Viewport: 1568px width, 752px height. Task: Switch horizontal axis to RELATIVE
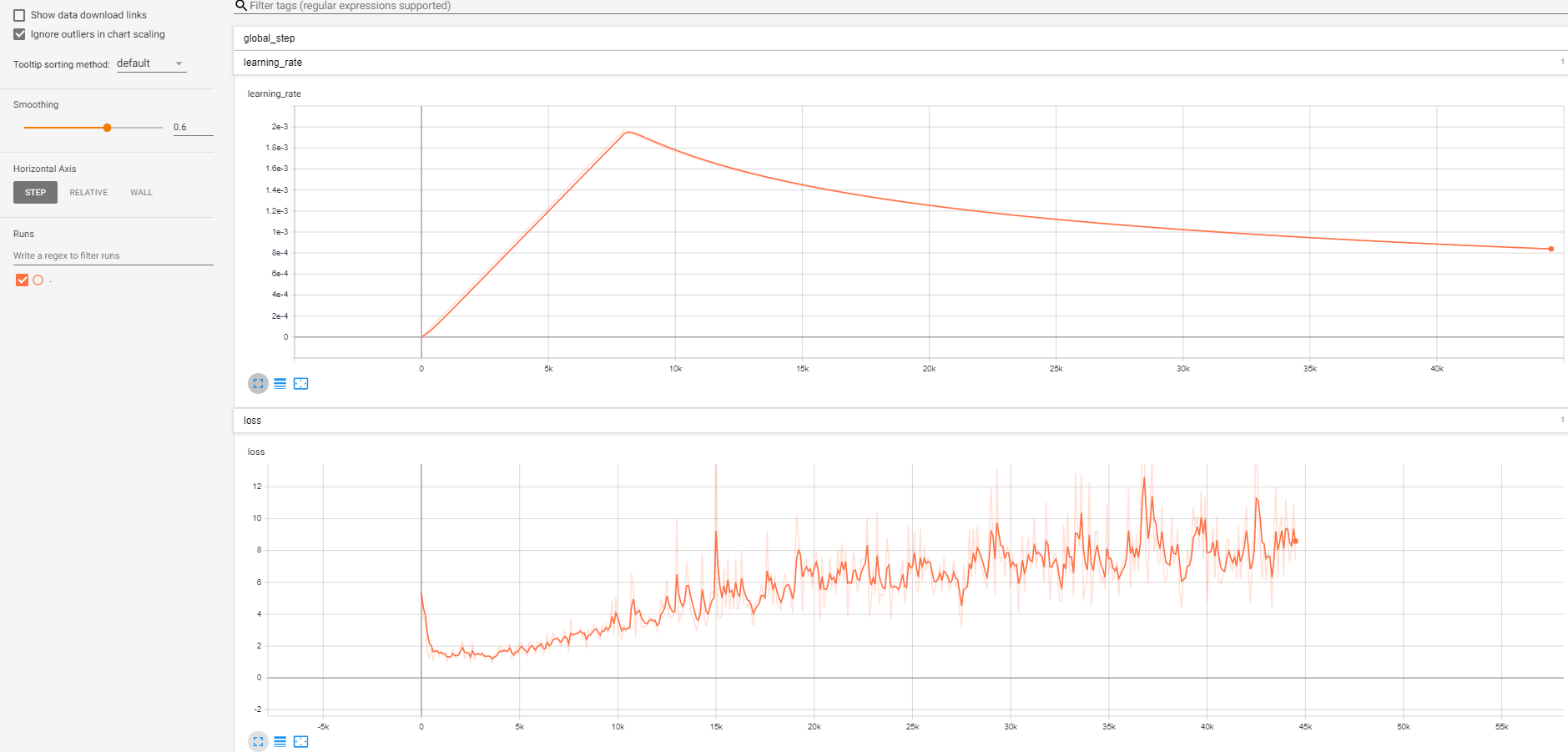click(x=88, y=192)
